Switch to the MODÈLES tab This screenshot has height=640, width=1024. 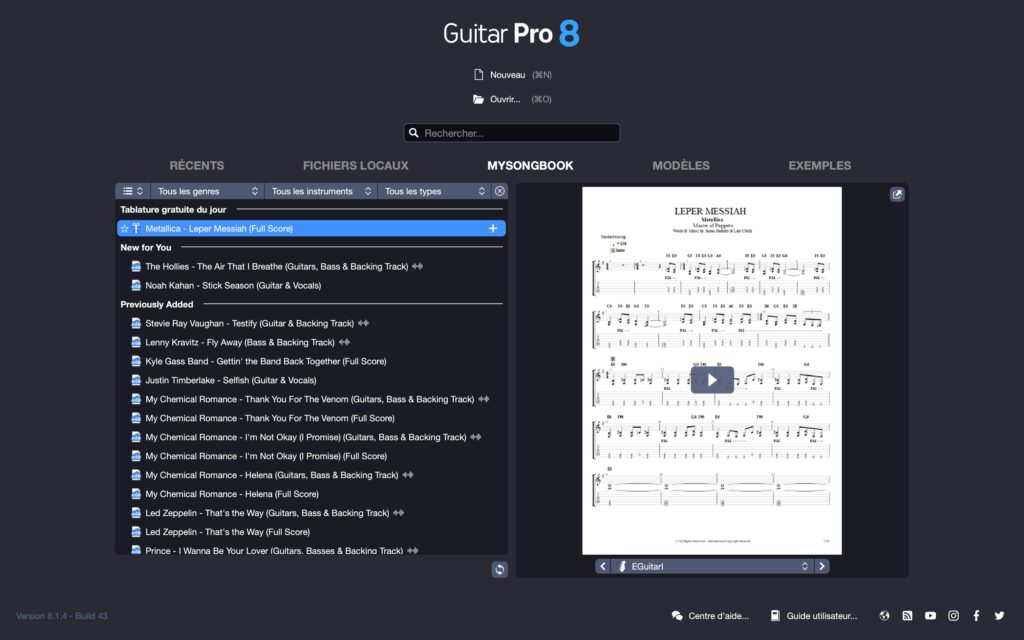[680, 165]
